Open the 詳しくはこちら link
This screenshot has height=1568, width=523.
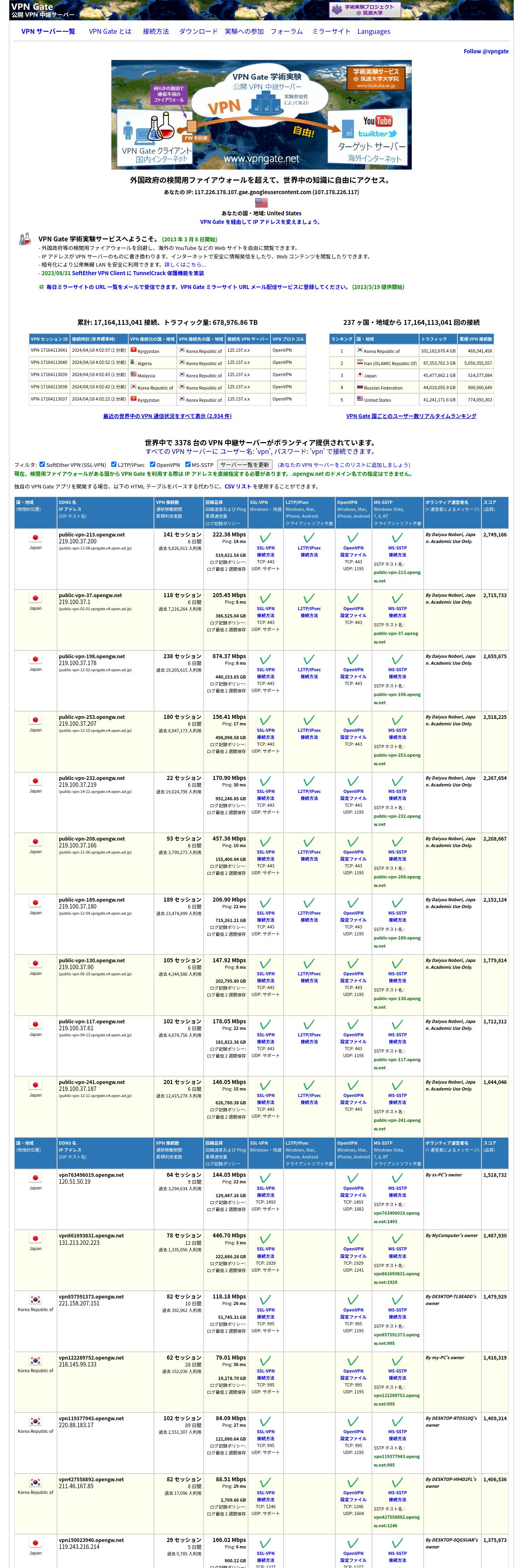(185, 265)
